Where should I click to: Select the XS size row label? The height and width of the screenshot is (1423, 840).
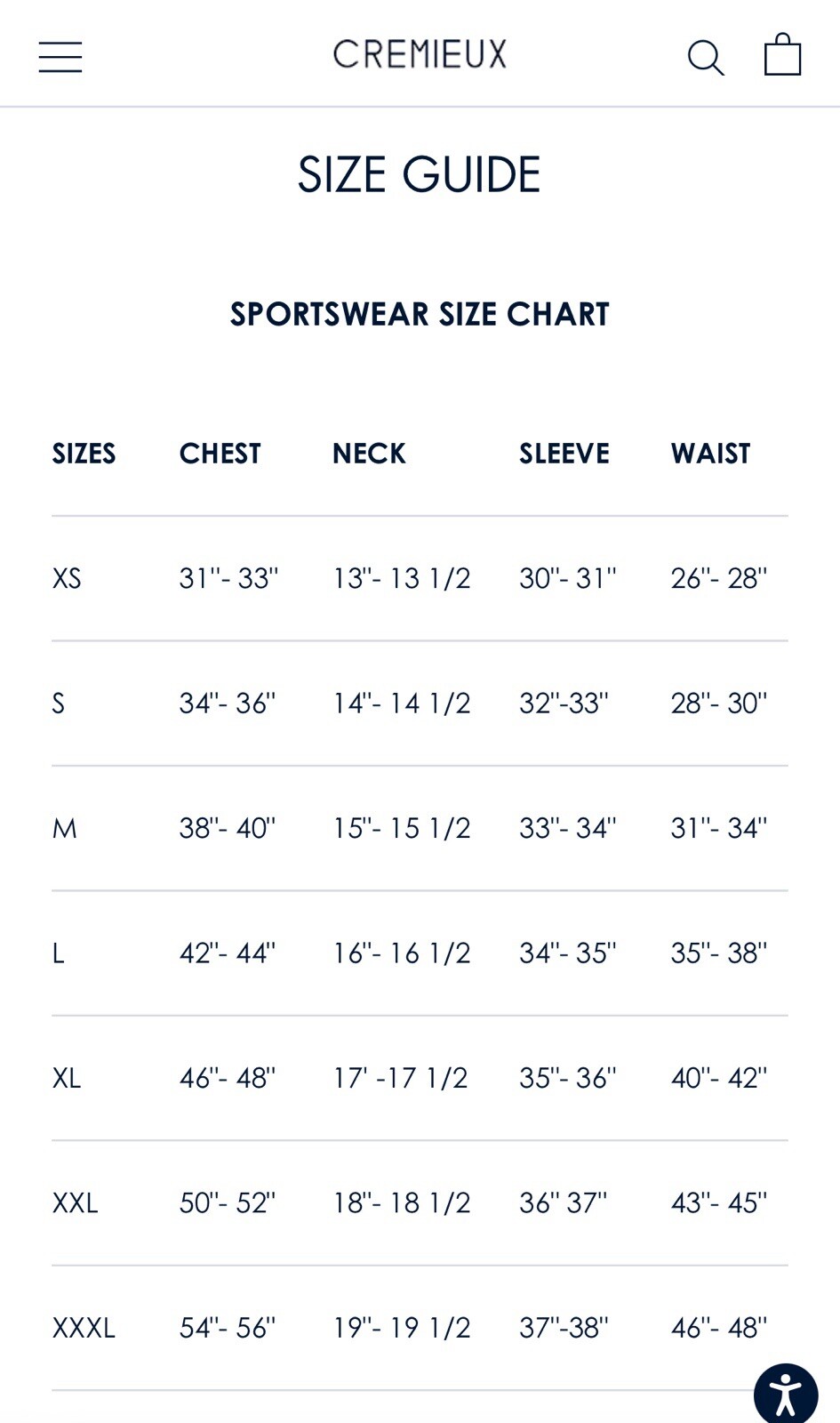point(67,579)
